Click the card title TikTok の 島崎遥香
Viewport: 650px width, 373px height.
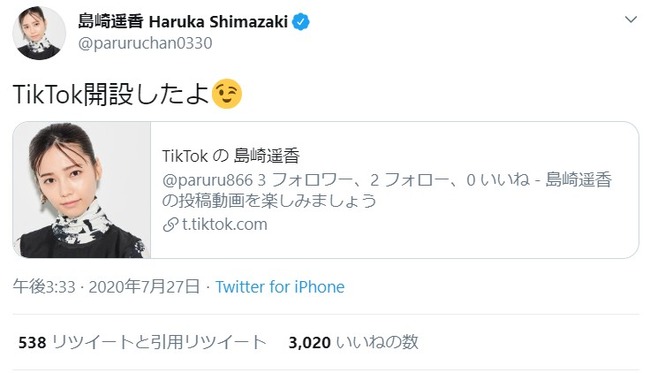(x=231, y=156)
